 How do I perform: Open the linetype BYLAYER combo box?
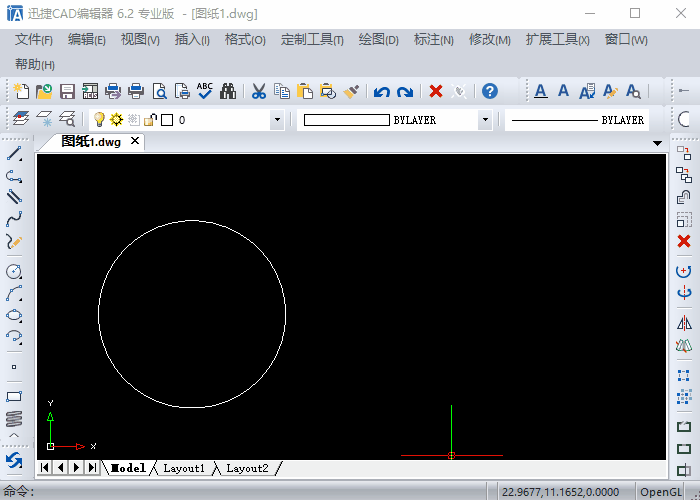pyautogui.click(x=577, y=120)
